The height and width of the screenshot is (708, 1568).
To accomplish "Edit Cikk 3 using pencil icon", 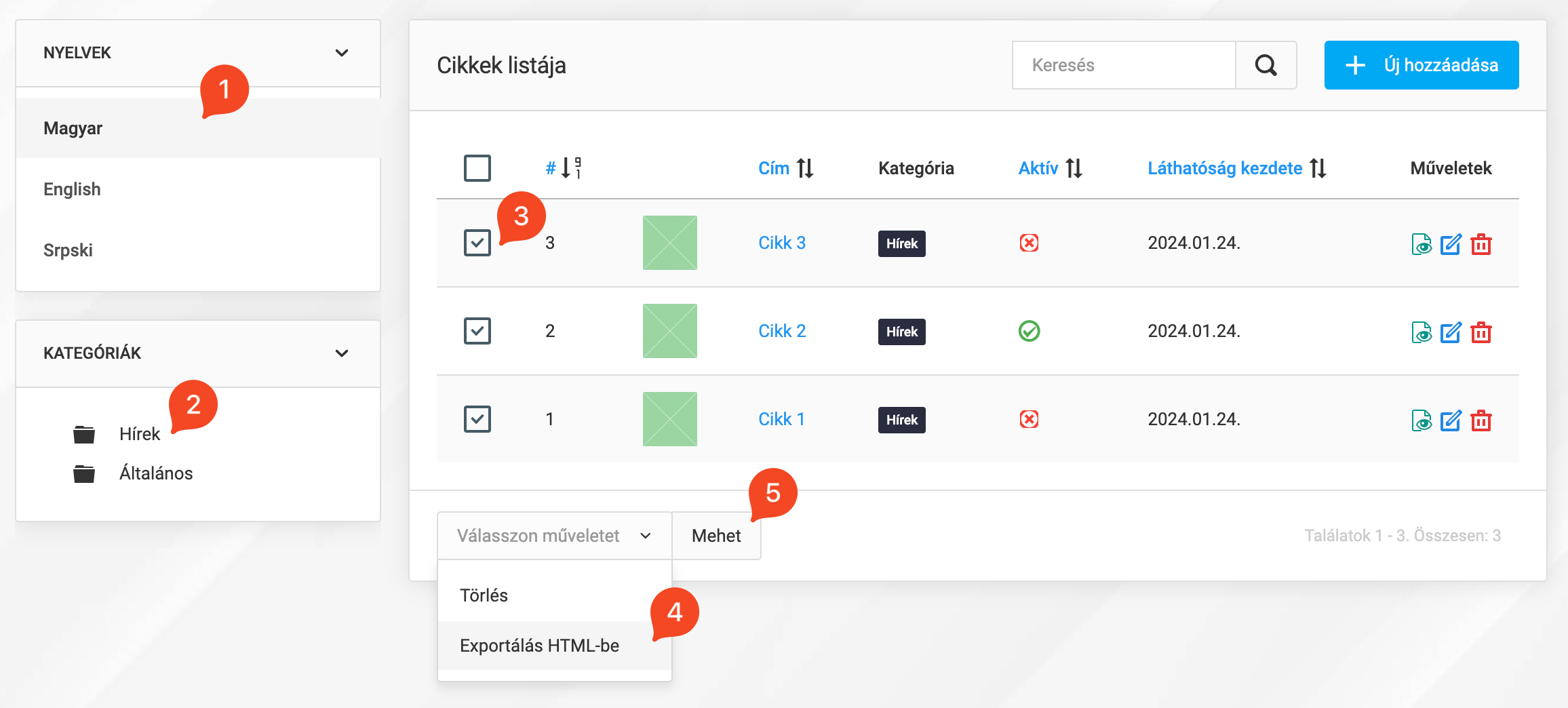I will pyautogui.click(x=1451, y=244).
